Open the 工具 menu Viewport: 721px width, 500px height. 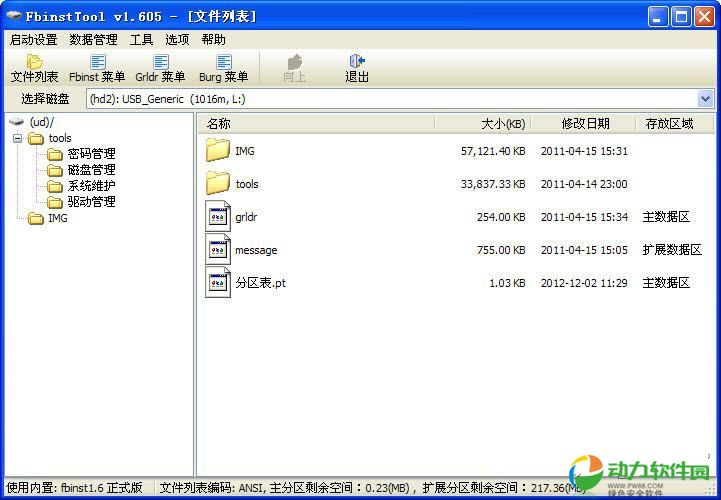pos(141,40)
